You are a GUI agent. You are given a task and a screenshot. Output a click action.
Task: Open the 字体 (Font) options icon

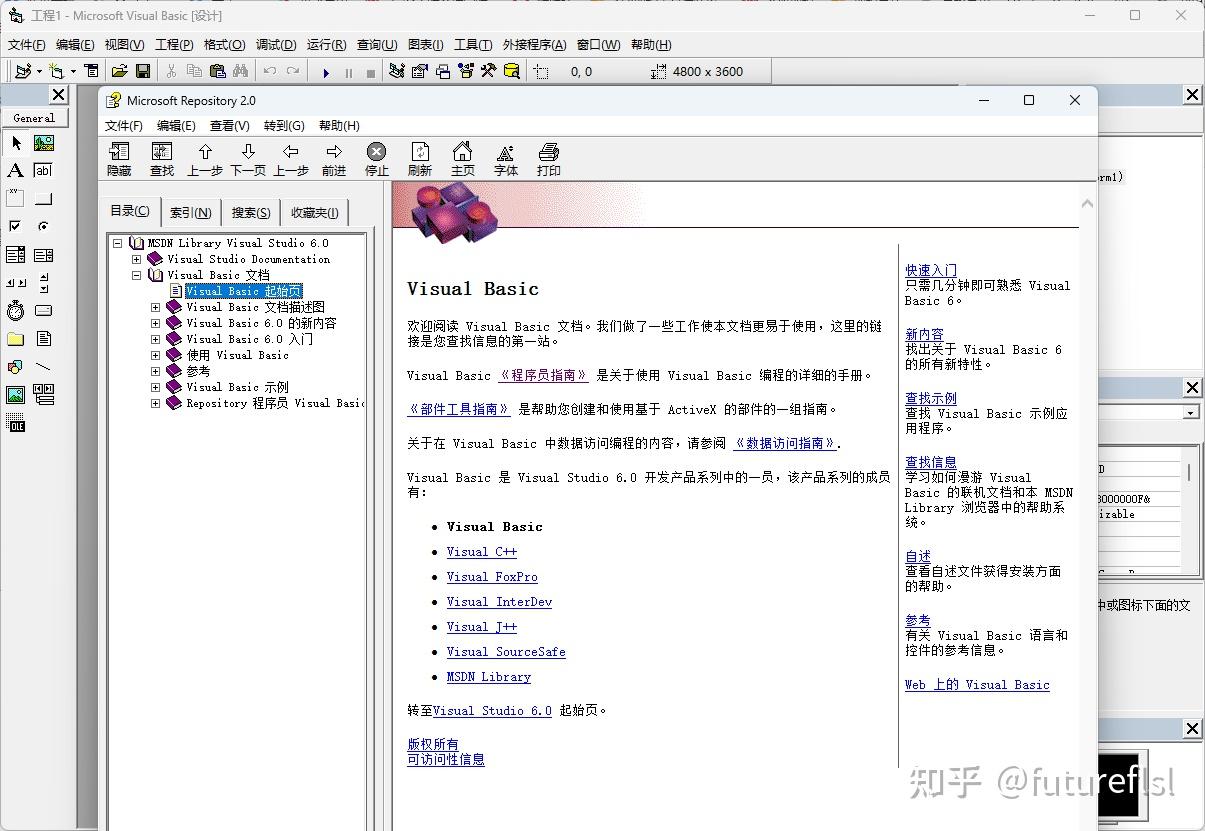coord(505,151)
